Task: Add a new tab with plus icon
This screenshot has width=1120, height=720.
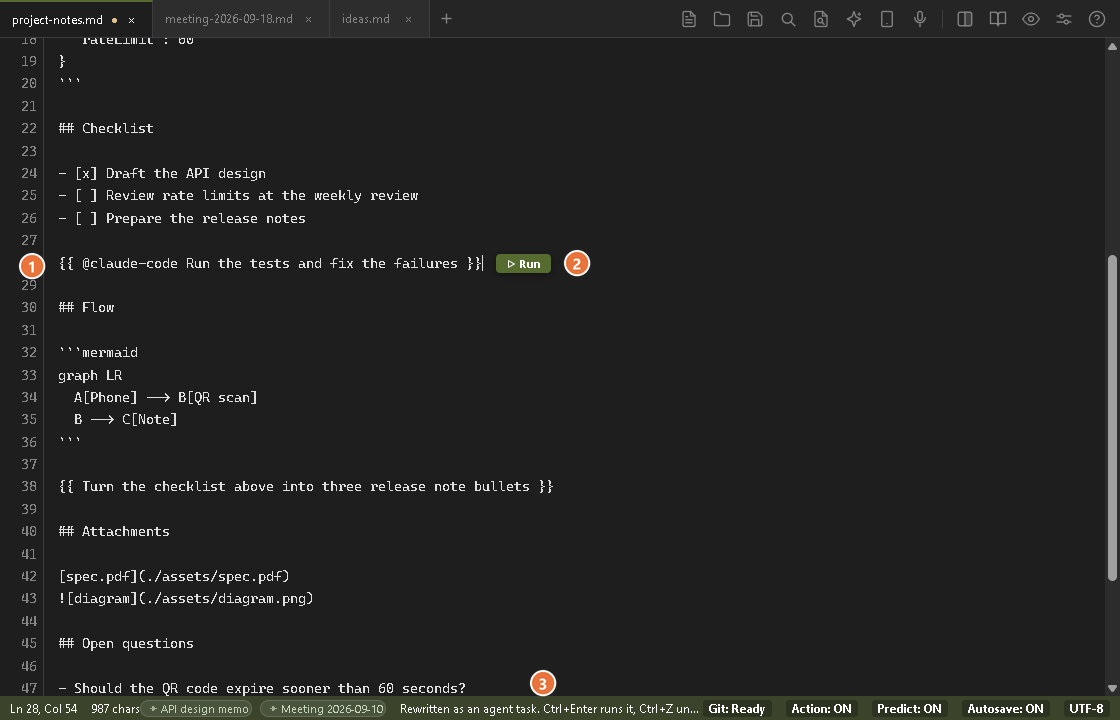Action: pos(446,19)
